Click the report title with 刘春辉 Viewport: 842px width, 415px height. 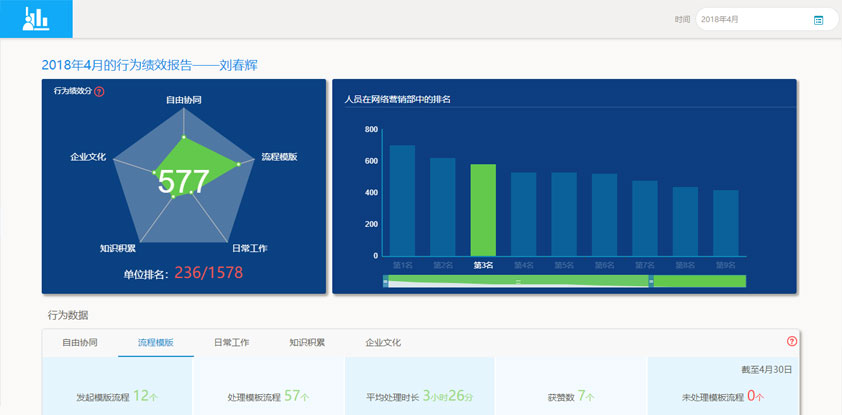click(150, 65)
